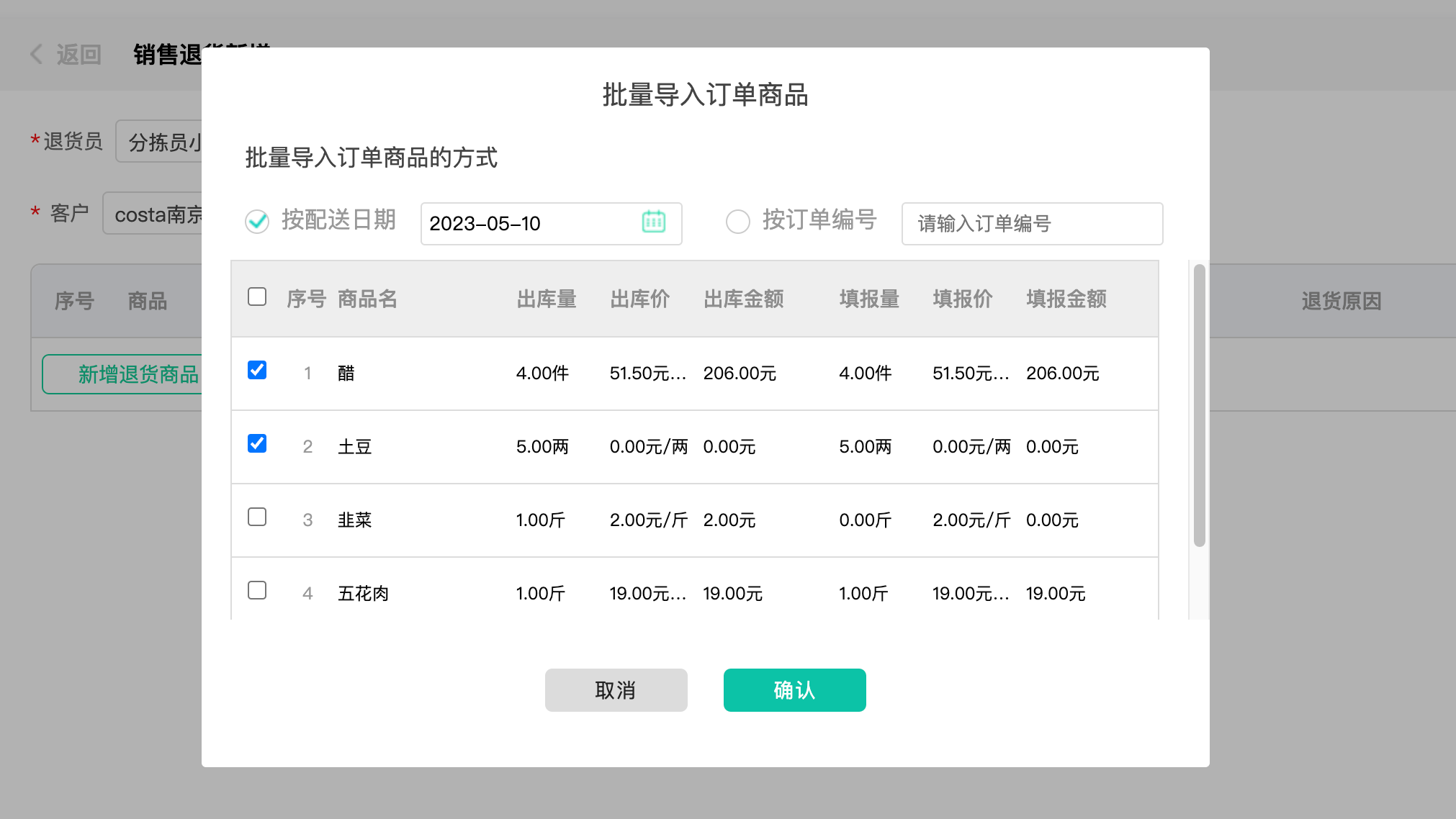This screenshot has height=819, width=1456.
Task: Click the back arrow chevron icon
Action: [x=37, y=54]
